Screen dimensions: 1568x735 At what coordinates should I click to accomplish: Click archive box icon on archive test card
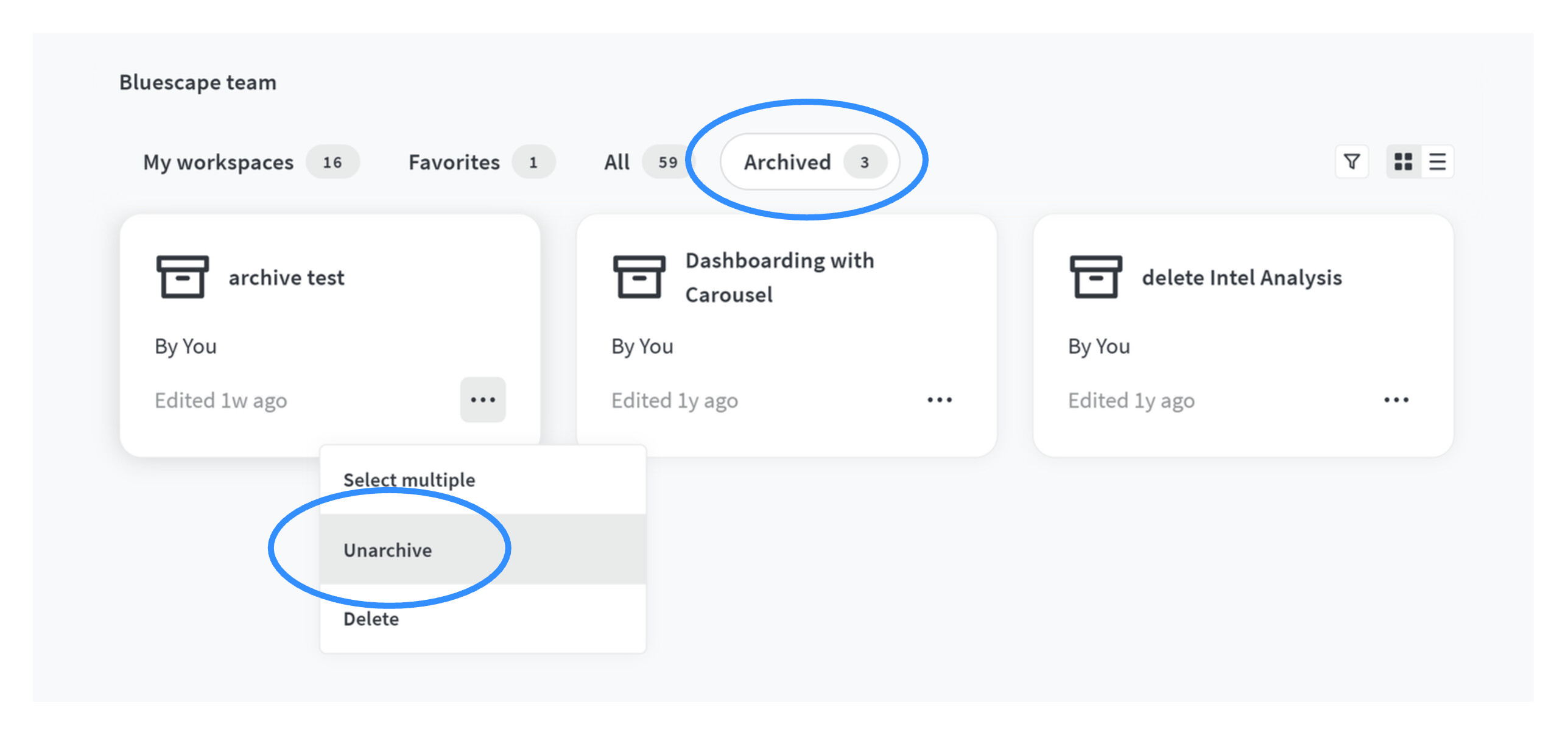click(183, 277)
